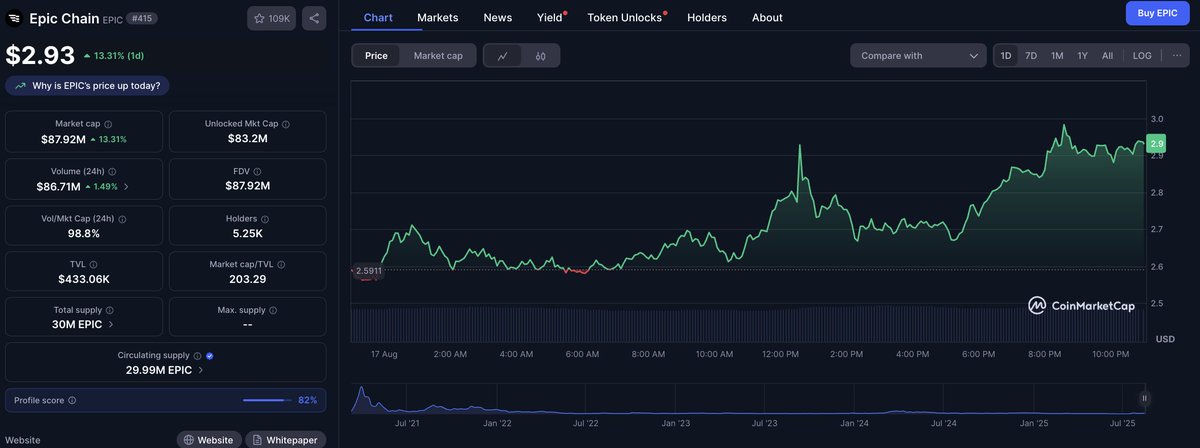Click the 82% profile score value
The image size is (1200, 448).
coord(308,400)
